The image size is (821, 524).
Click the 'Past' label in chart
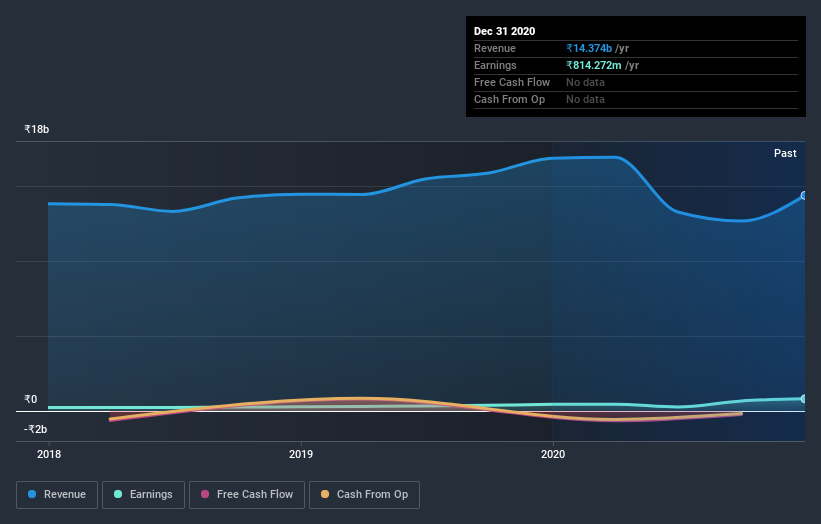785,153
